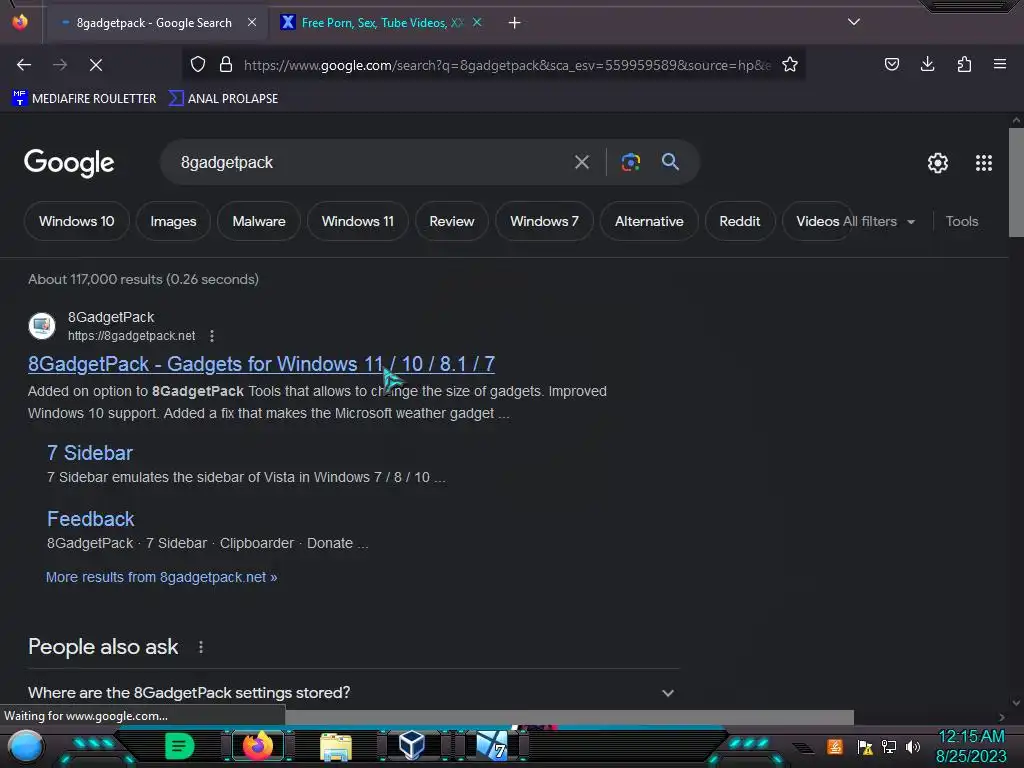This screenshot has height=768, width=1024.
Task: Click the https://8gadgetpack.net URL text
Action: coord(131,336)
